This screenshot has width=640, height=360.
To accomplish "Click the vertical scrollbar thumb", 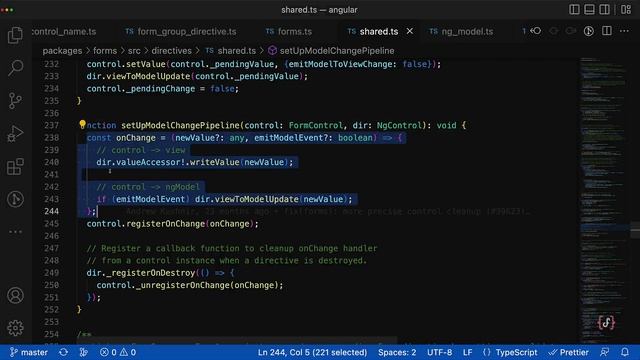I will (x=635, y=230).
